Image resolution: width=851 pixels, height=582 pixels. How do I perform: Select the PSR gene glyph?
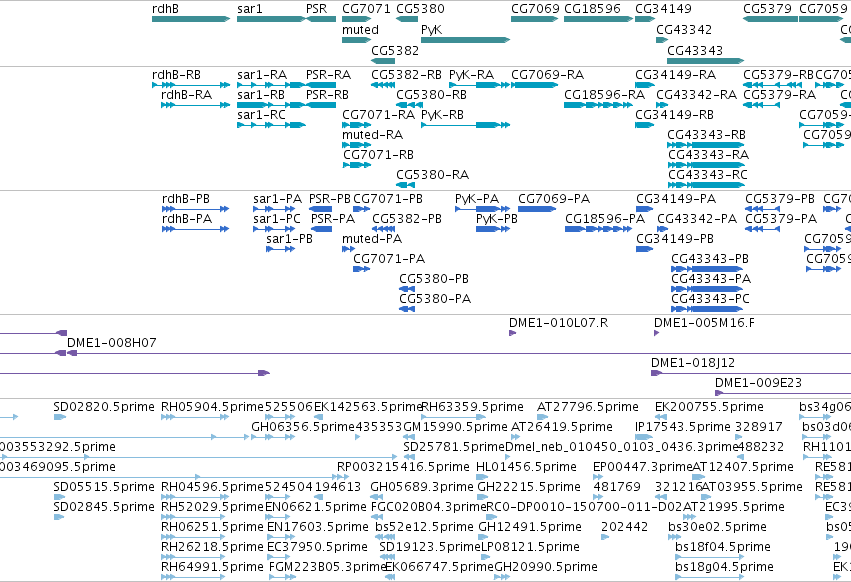click(x=321, y=19)
